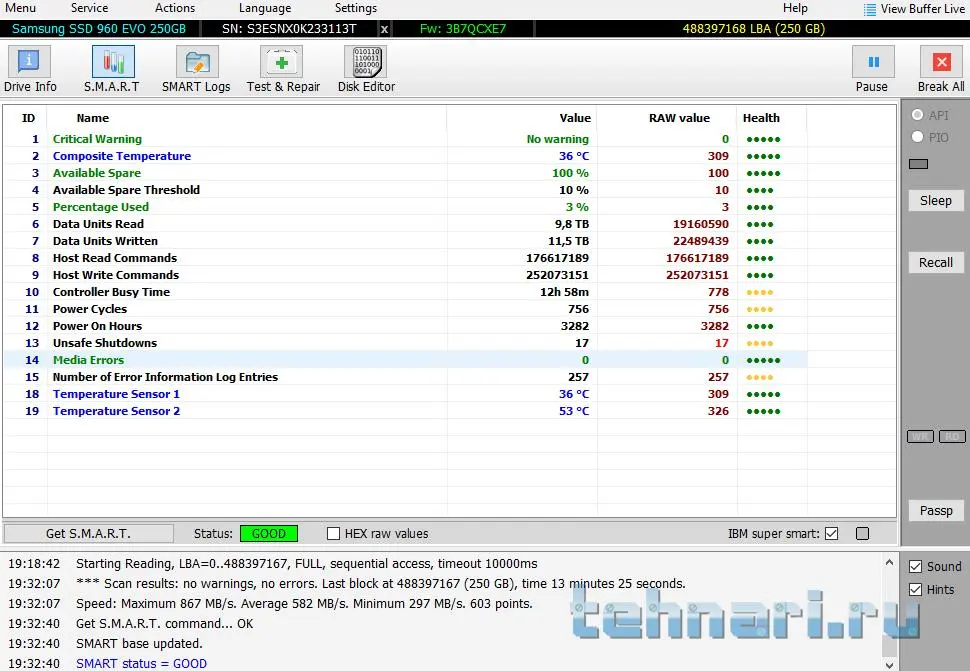Click the 11,5 TB value cell
This screenshot has width=970, height=671.
[x=569, y=241]
